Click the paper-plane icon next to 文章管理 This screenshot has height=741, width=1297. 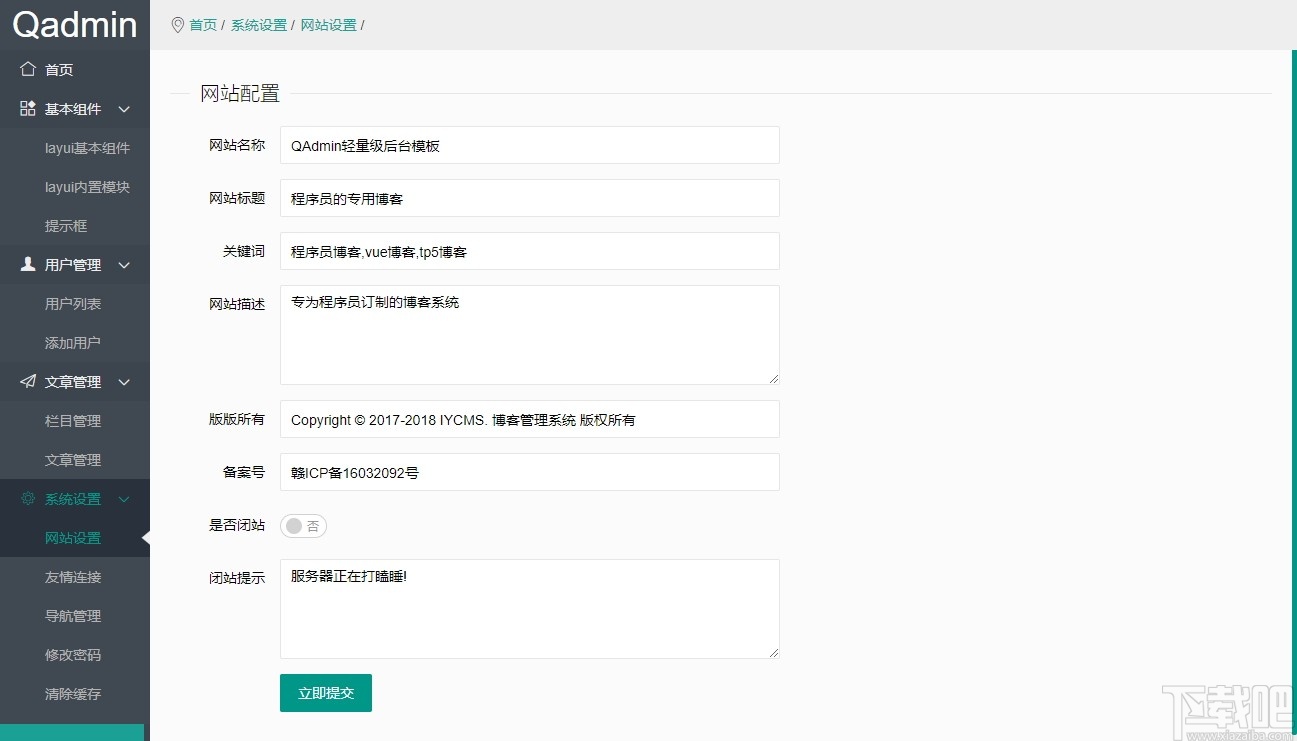click(x=27, y=381)
